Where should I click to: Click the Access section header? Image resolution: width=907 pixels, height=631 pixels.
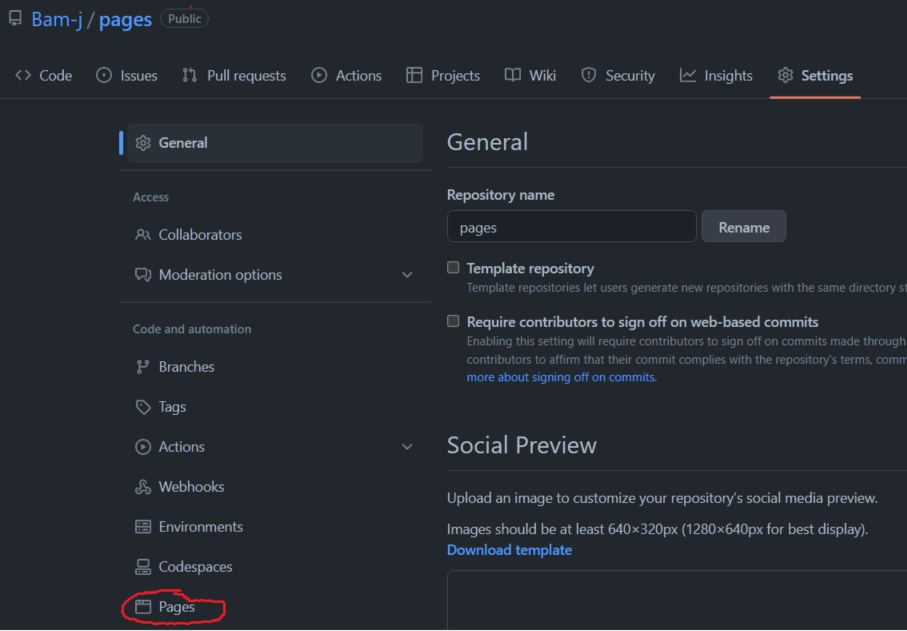[151, 197]
